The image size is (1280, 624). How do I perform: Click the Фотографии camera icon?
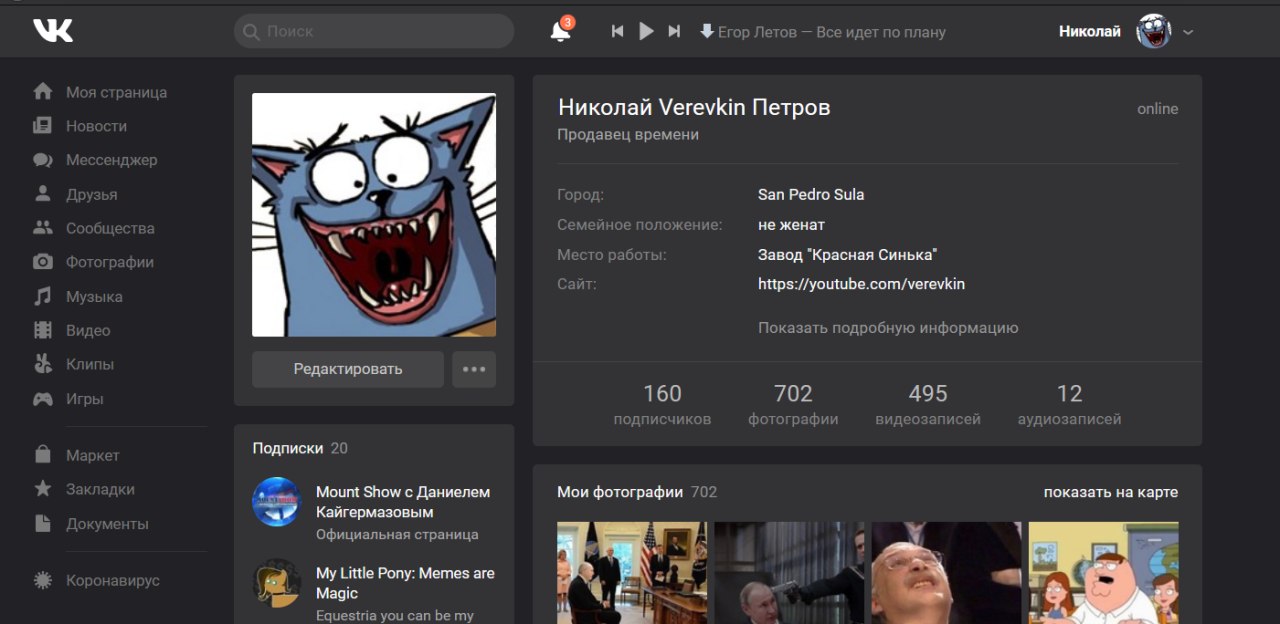point(43,262)
